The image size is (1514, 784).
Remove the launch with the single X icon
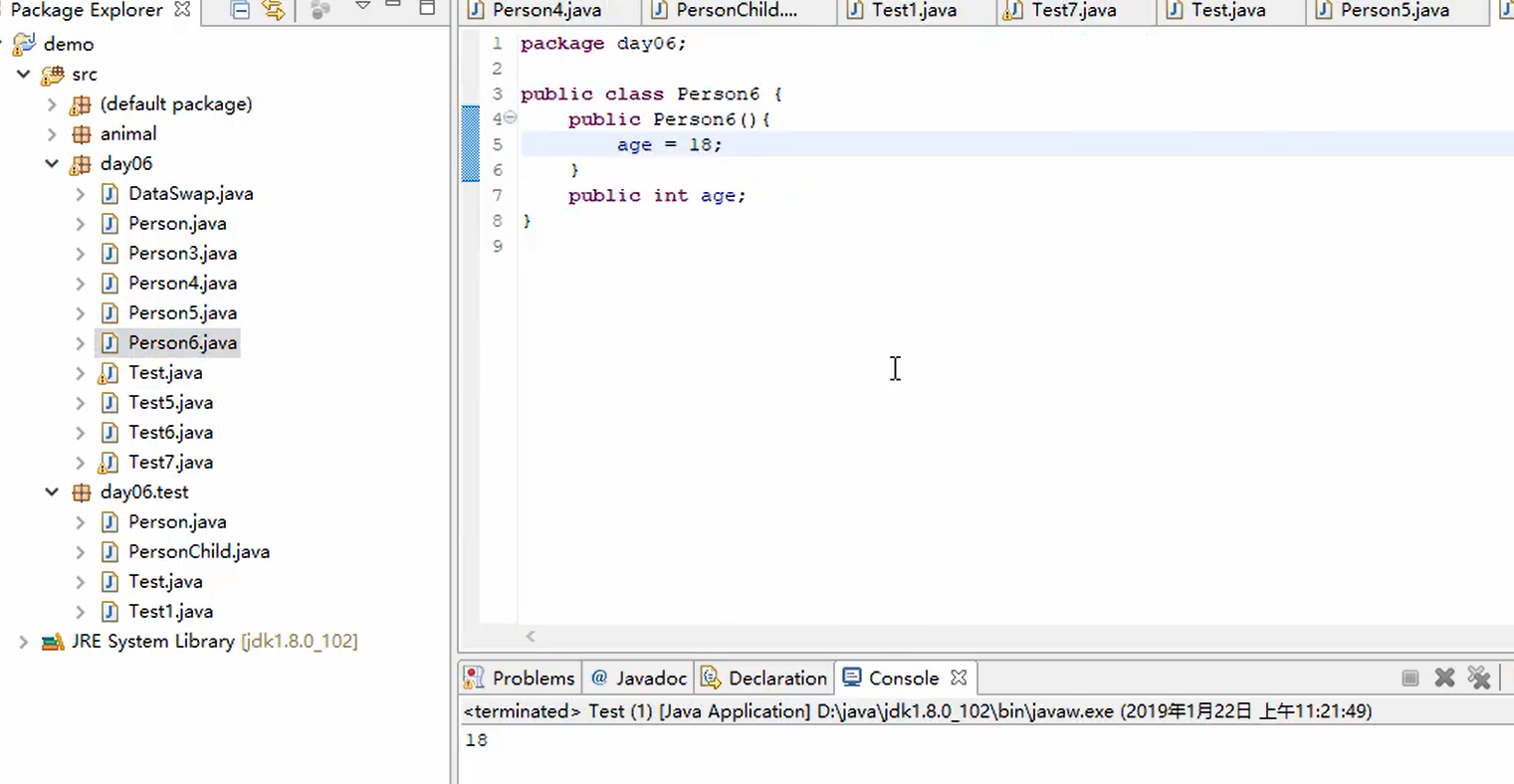pyautogui.click(x=1444, y=679)
